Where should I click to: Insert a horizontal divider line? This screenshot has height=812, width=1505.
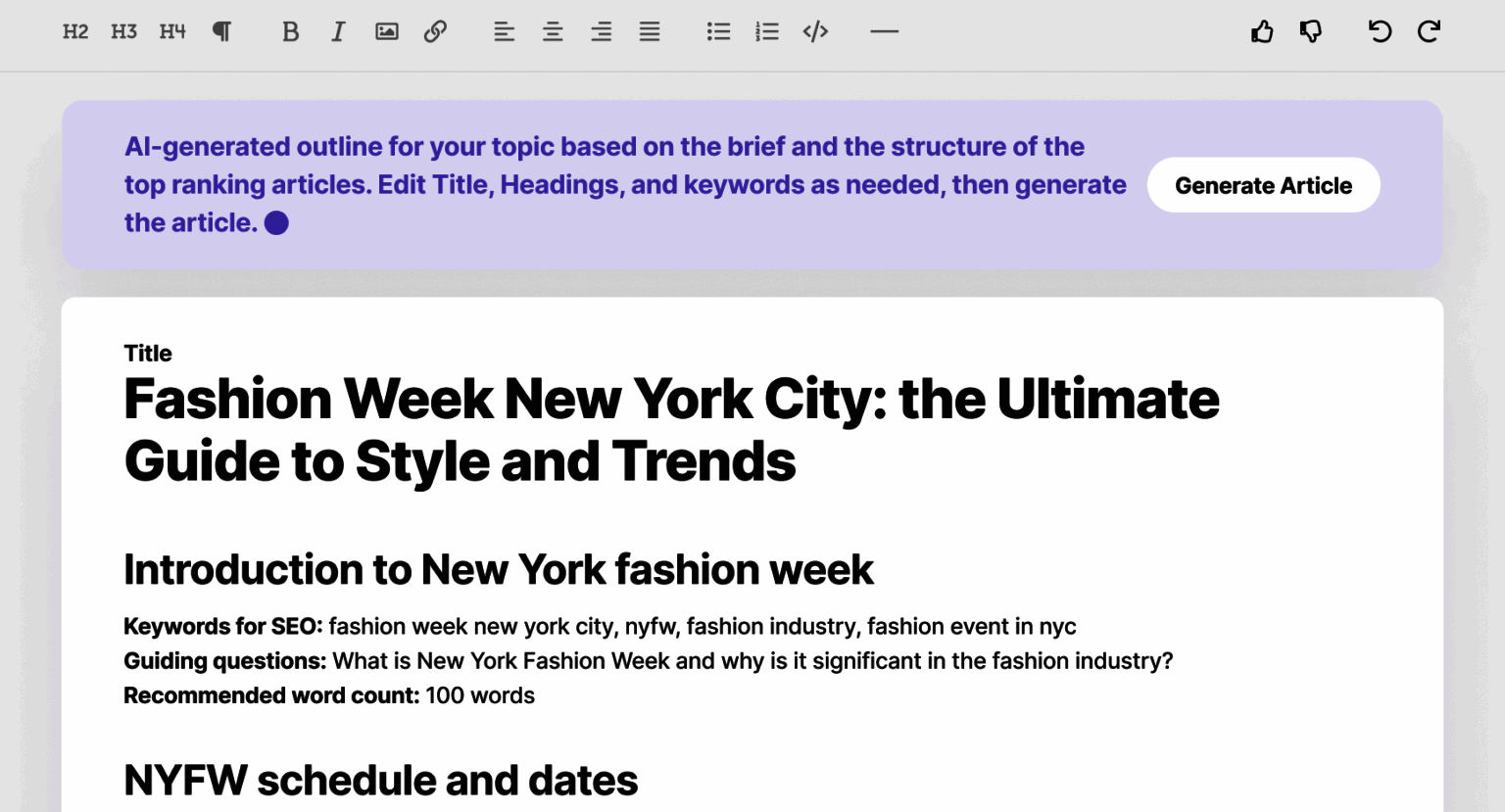(x=884, y=31)
